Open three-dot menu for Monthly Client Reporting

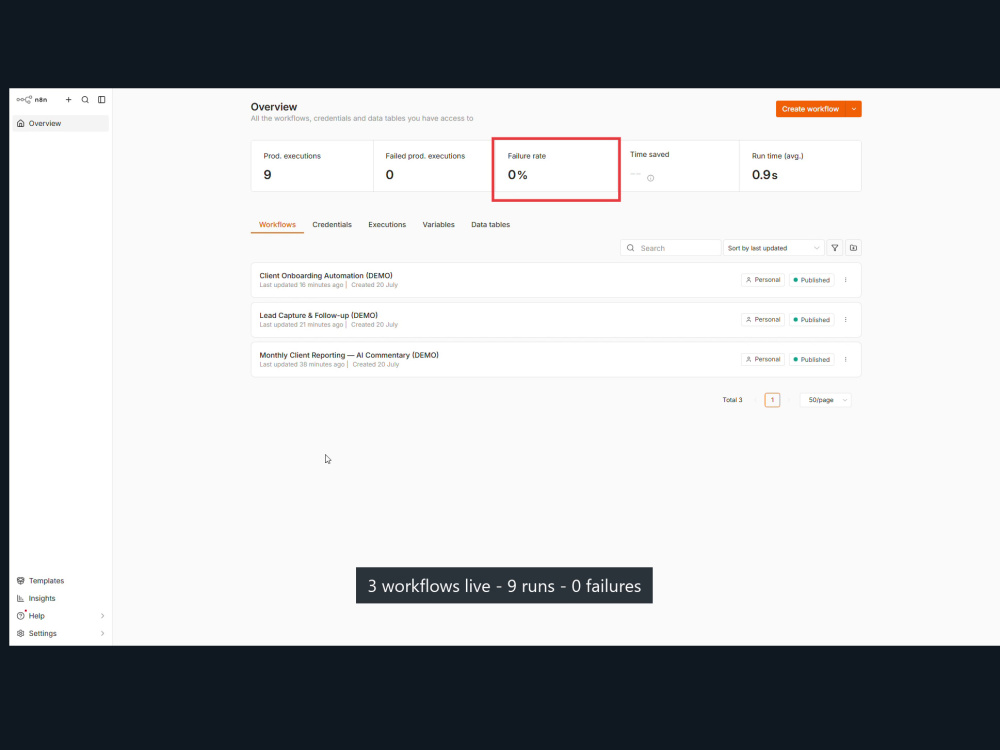tap(846, 360)
